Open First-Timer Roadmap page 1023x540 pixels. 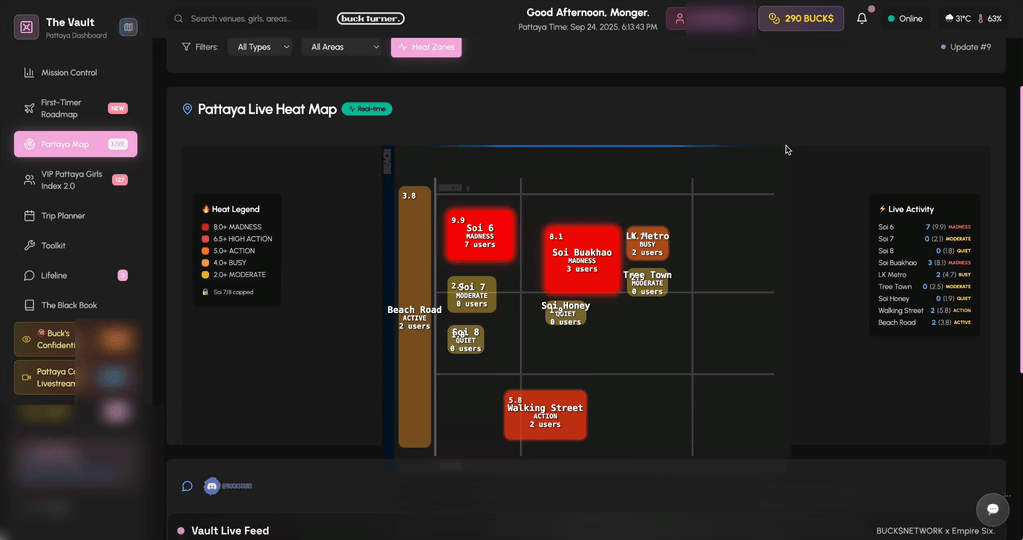(x=76, y=108)
